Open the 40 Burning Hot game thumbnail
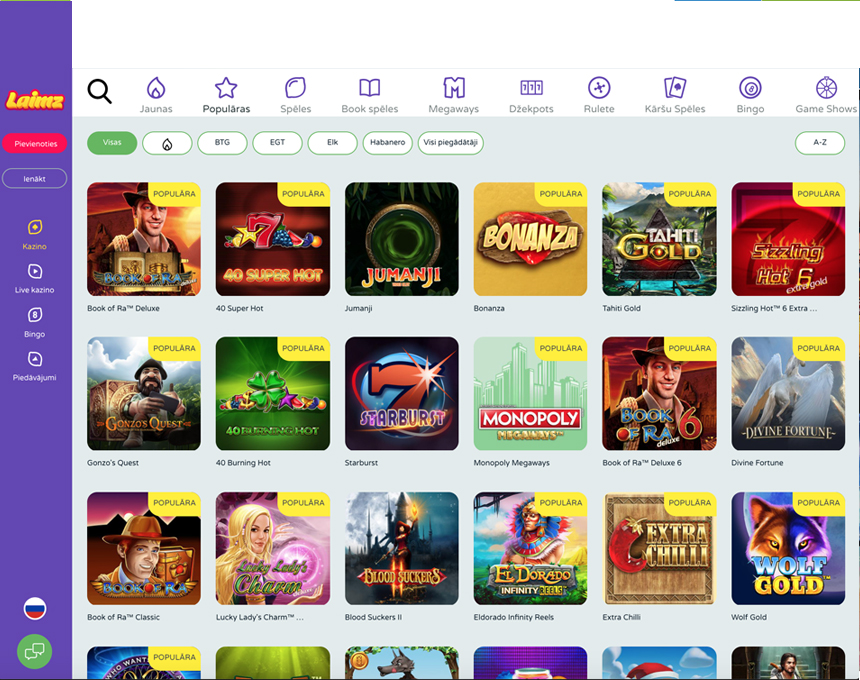Image resolution: width=860 pixels, height=680 pixels. [x=273, y=394]
